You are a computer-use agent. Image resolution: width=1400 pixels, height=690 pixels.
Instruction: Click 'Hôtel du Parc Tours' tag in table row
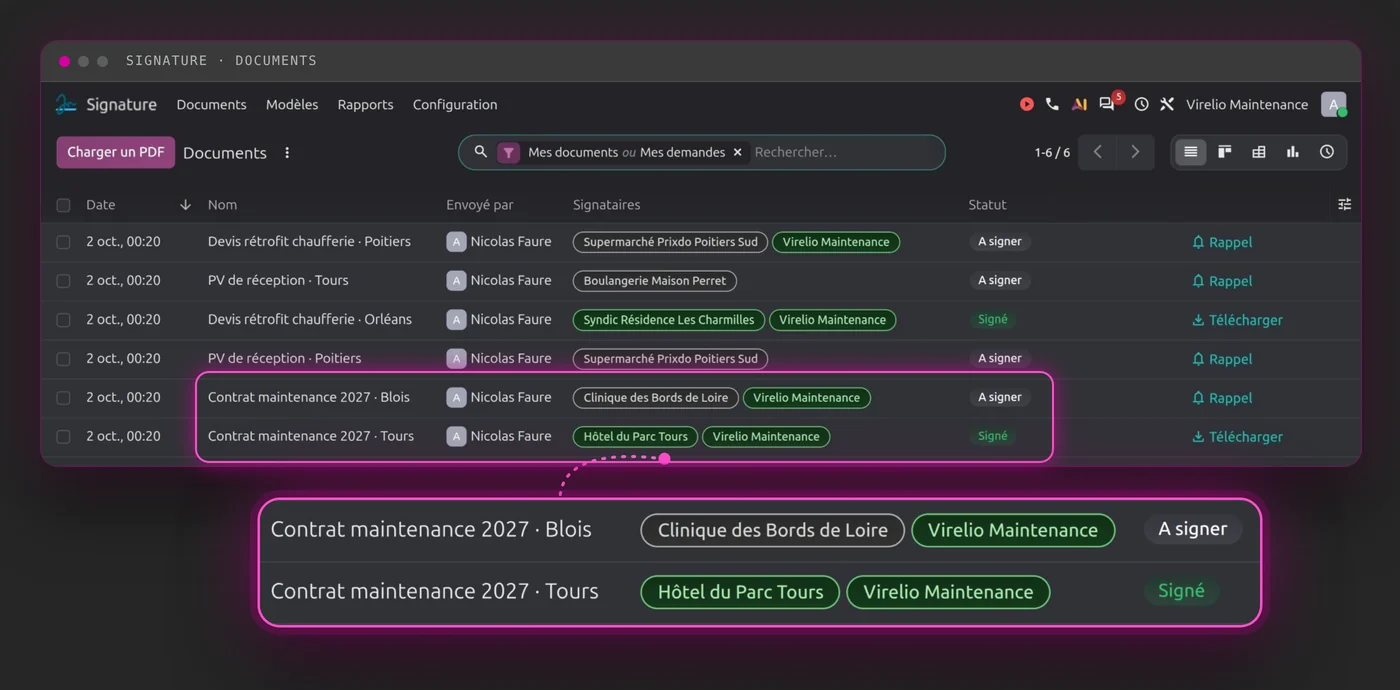pyautogui.click(x=635, y=437)
